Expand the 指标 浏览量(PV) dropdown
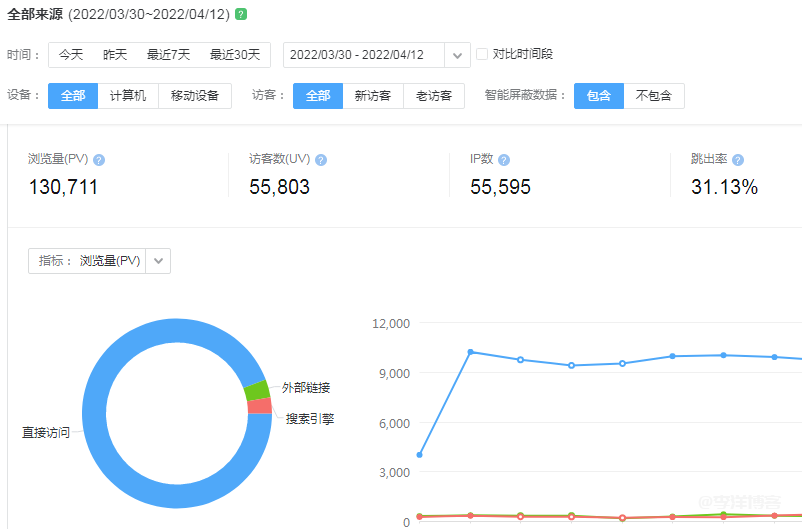Viewport: 802px width, 529px height. [160, 261]
